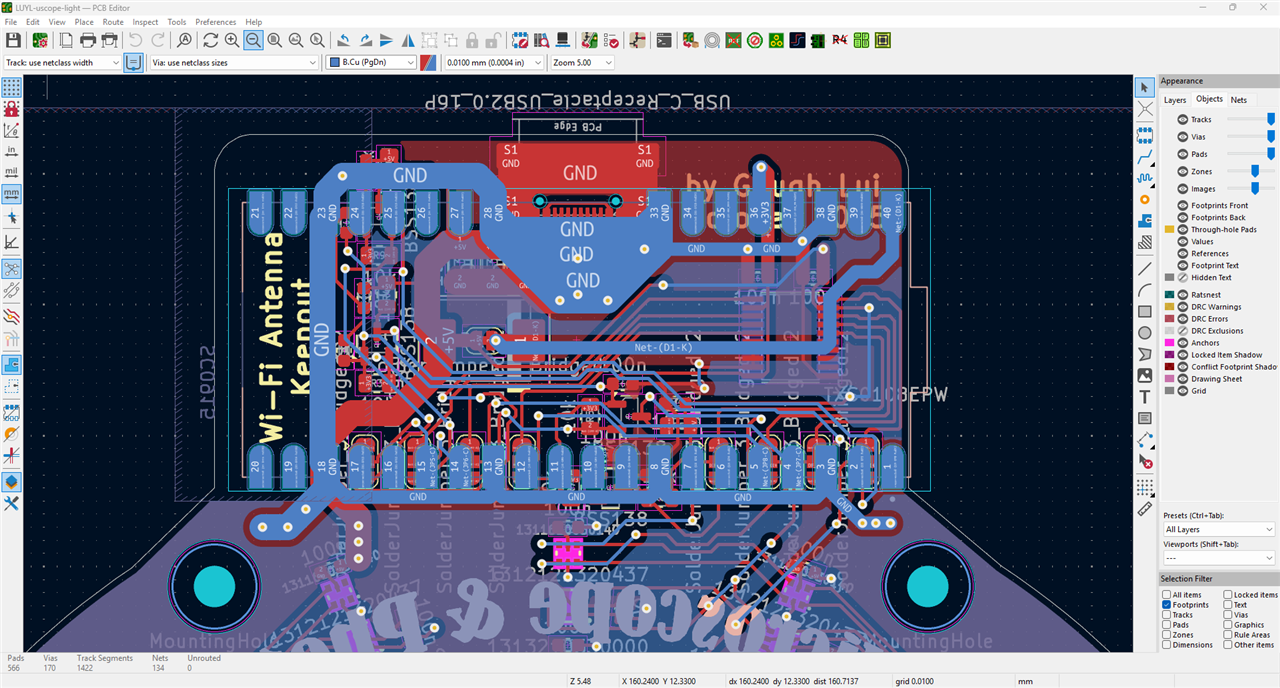Select the Add Vias tool
Viewport: 1280px width, 688px height.
click(1145, 199)
